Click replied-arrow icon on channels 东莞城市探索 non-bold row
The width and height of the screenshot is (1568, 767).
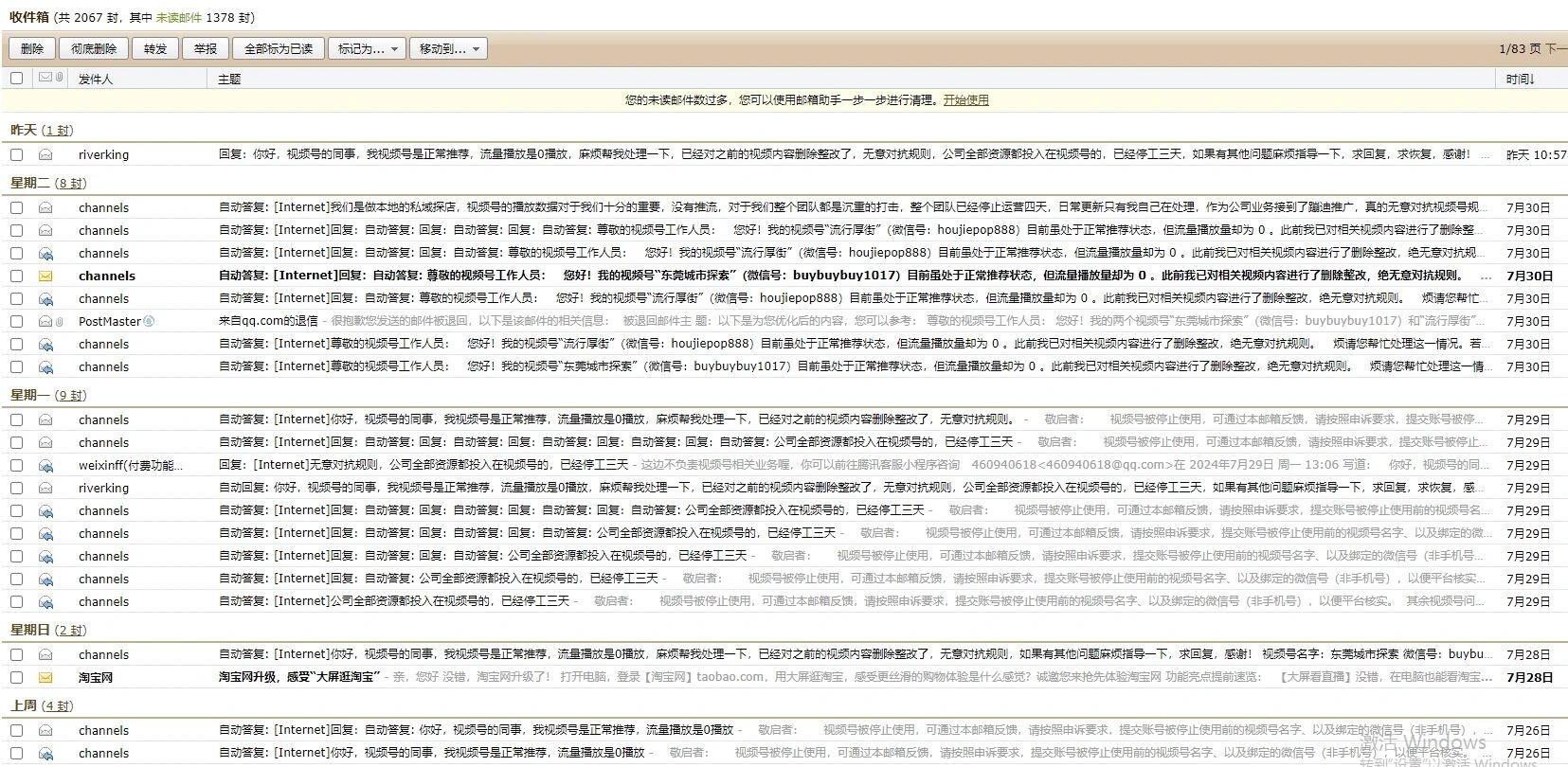click(45, 366)
